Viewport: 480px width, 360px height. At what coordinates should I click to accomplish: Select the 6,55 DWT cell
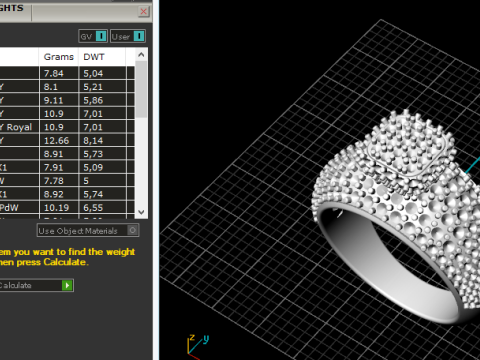[103, 207]
